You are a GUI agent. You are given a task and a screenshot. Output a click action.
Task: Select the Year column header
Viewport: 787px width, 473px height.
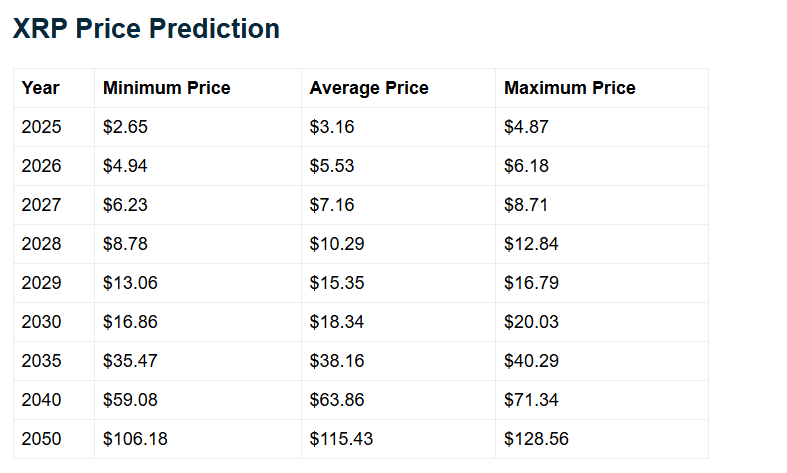(40, 88)
